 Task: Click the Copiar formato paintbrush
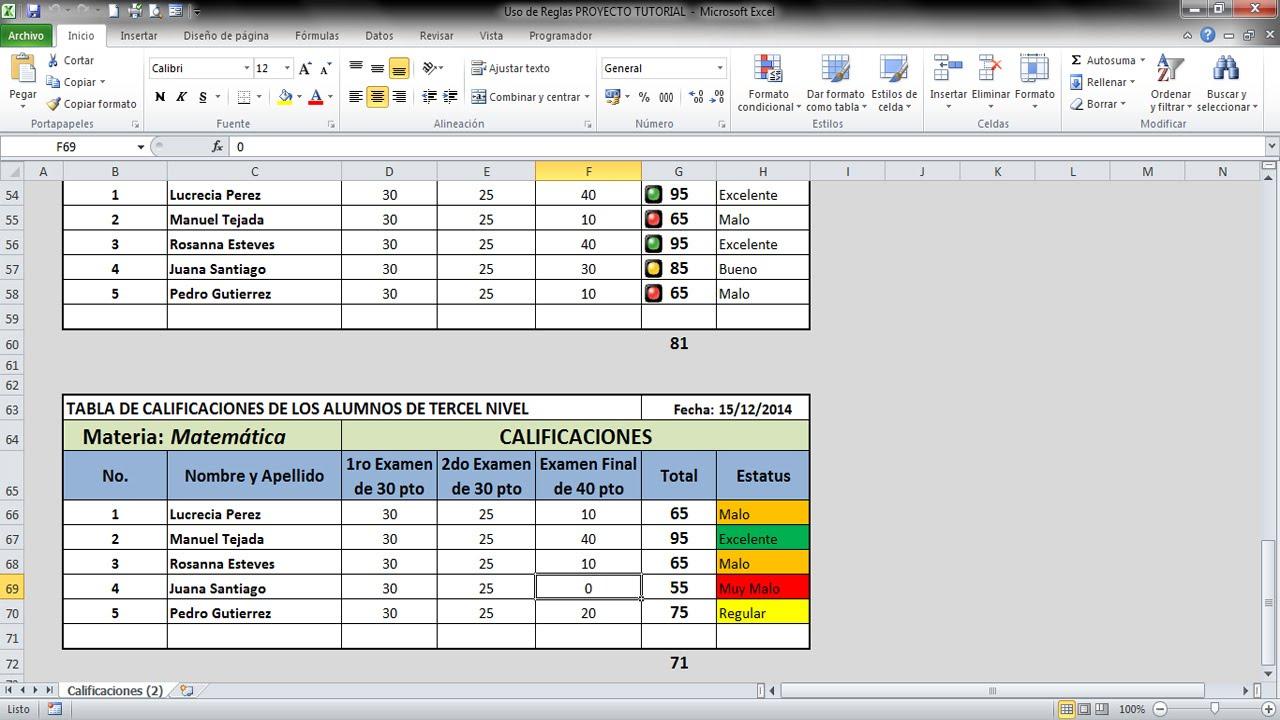(55, 104)
